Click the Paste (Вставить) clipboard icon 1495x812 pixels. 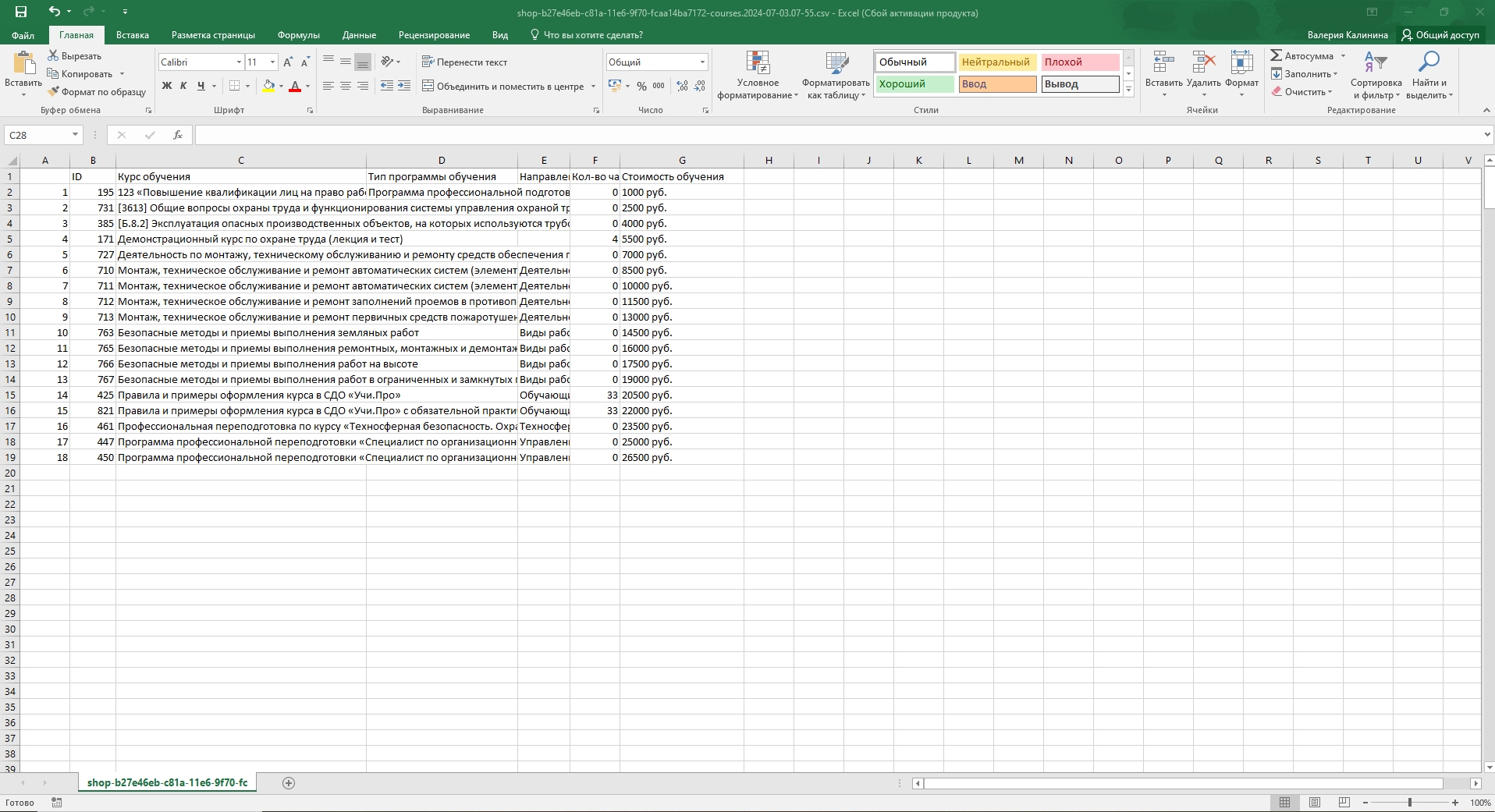23,65
